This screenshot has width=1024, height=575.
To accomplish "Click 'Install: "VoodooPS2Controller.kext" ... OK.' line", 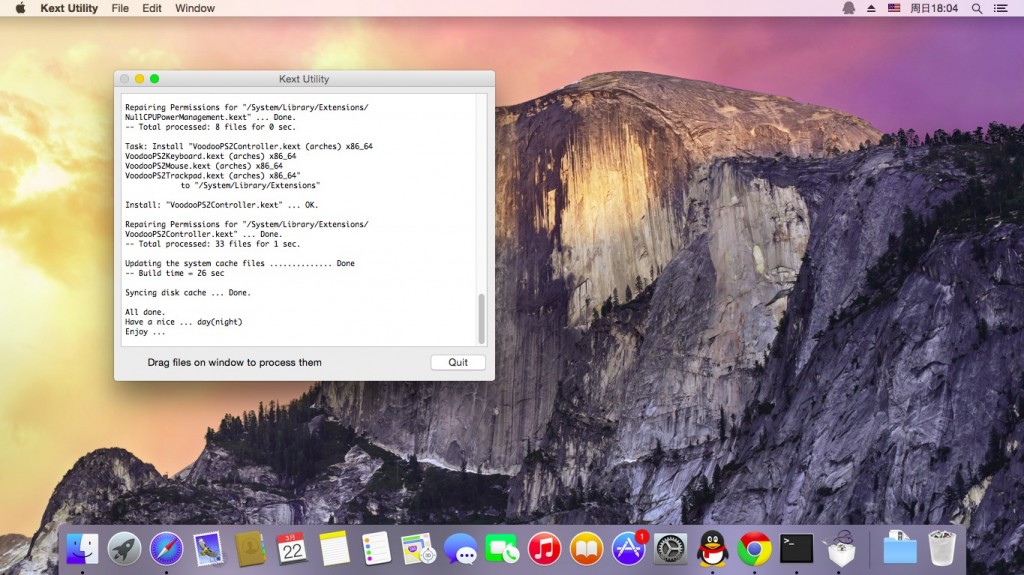I will tap(221, 205).
